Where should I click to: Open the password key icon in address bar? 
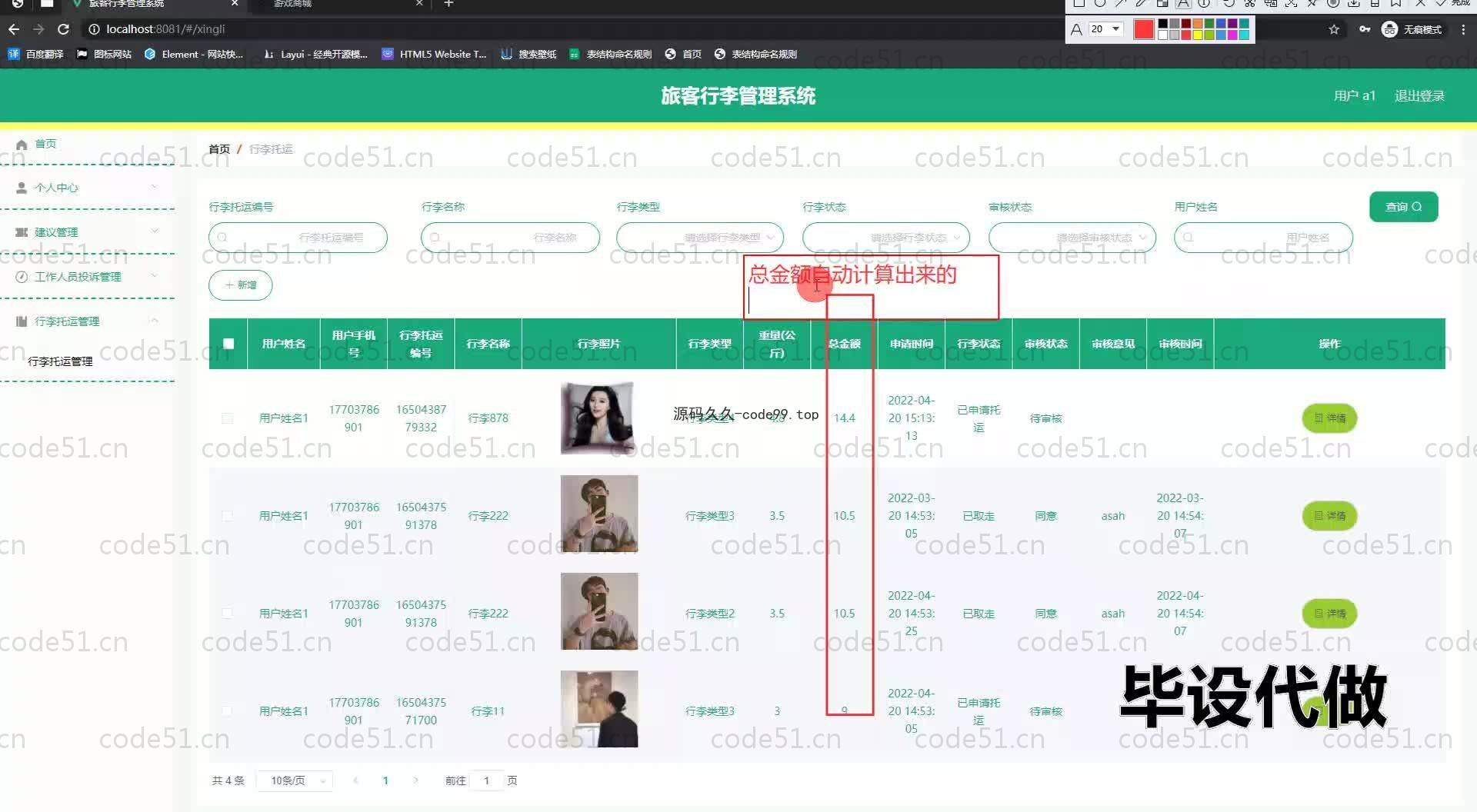(x=1364, y=29)
